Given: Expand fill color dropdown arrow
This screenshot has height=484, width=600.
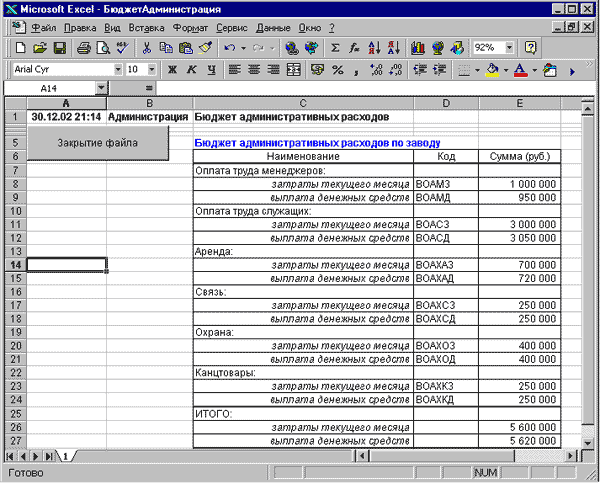Looking at the screenshot, I should 506,70.
